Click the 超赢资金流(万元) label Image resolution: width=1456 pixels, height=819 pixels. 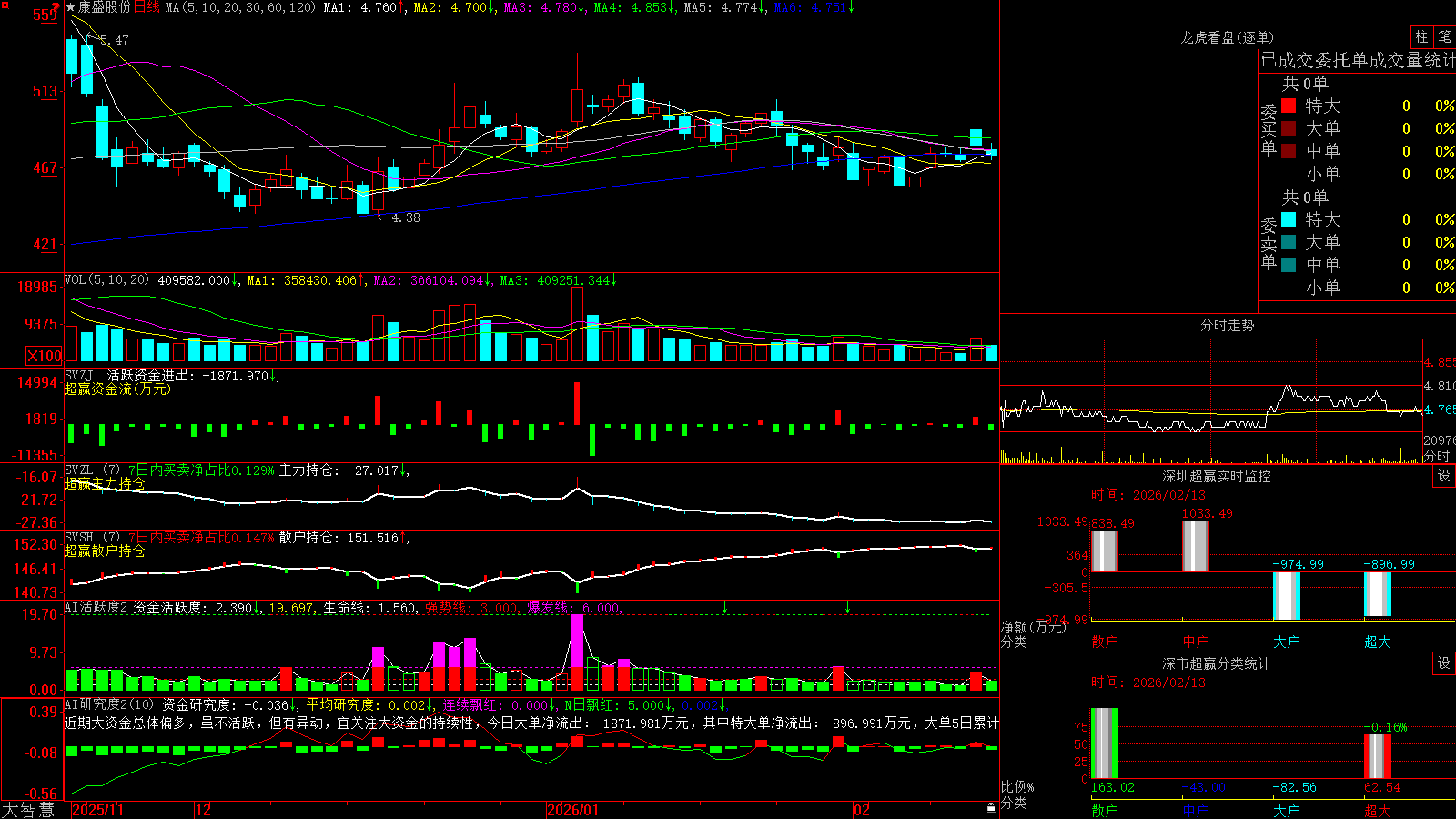coord(117,389)
